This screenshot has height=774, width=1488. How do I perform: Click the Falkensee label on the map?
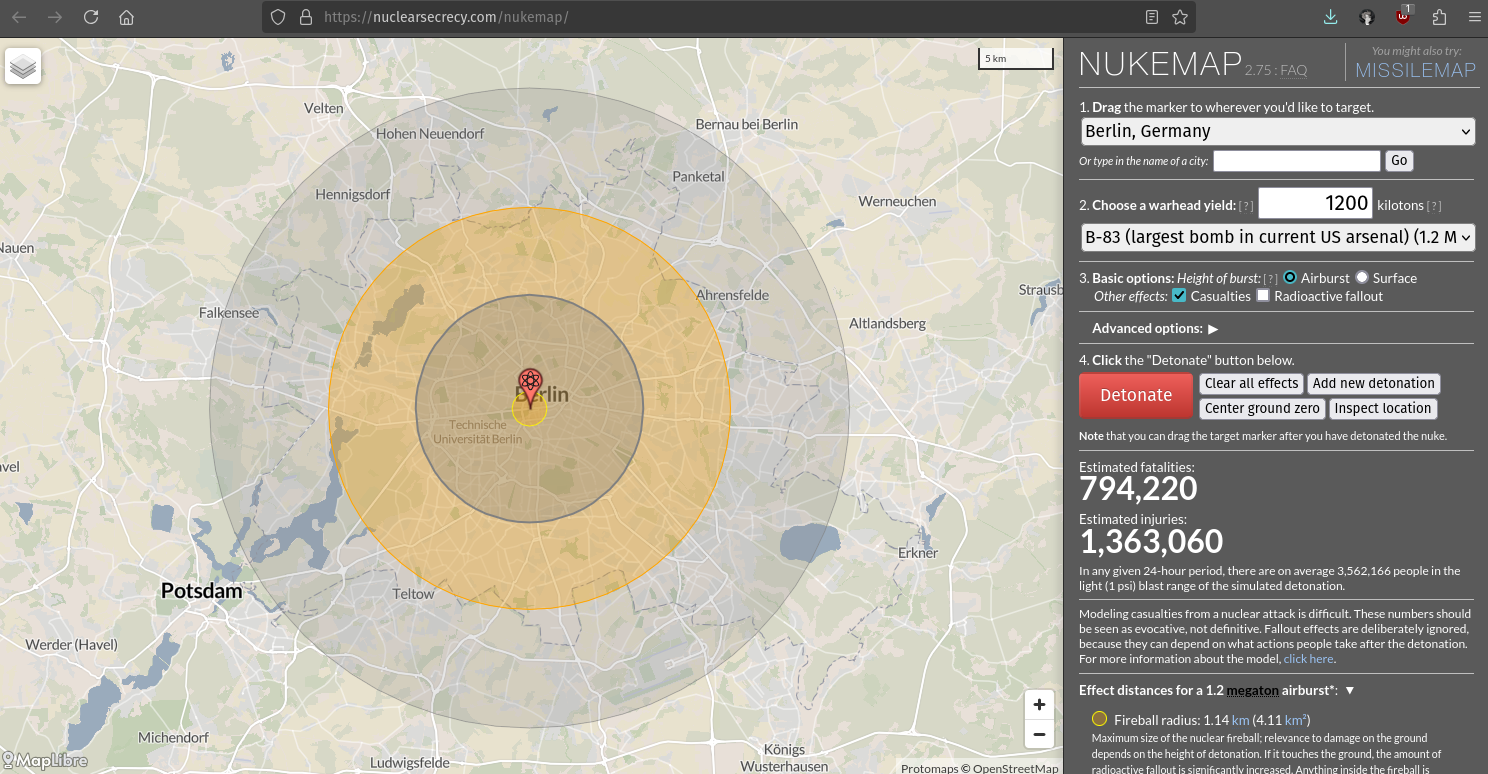pos(229,312)
